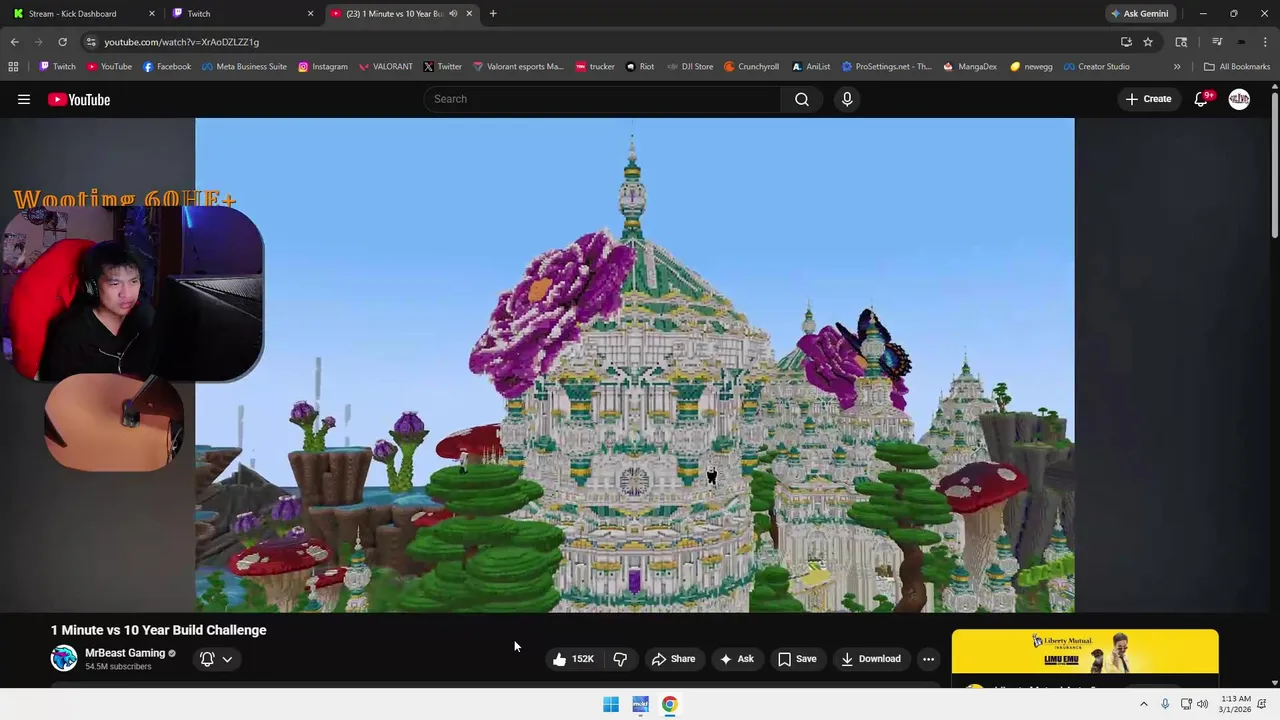Click the page vertical scrollbar
Screen dimensions: 1280x720
[x=1274, y=165]
